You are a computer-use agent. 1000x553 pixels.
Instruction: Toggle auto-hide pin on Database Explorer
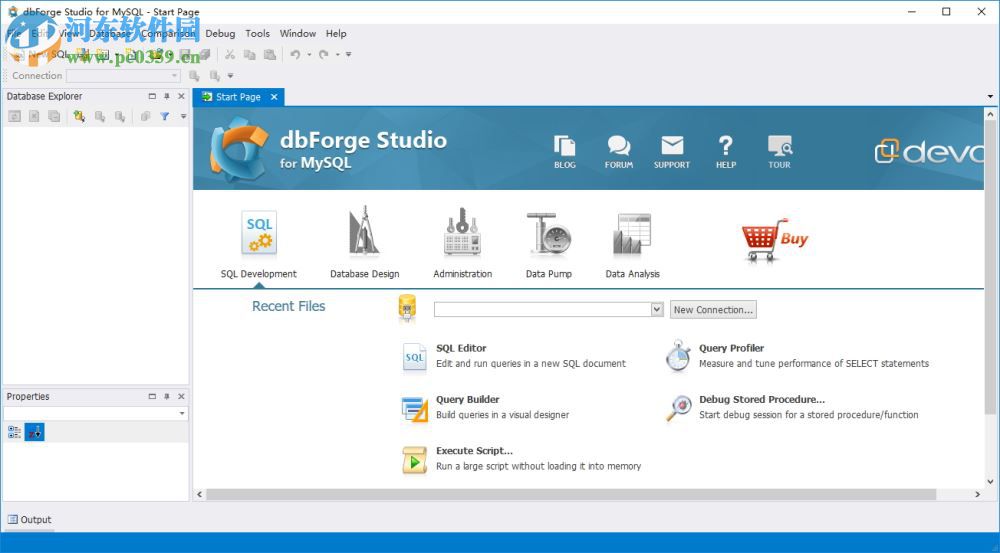(166, 96)
